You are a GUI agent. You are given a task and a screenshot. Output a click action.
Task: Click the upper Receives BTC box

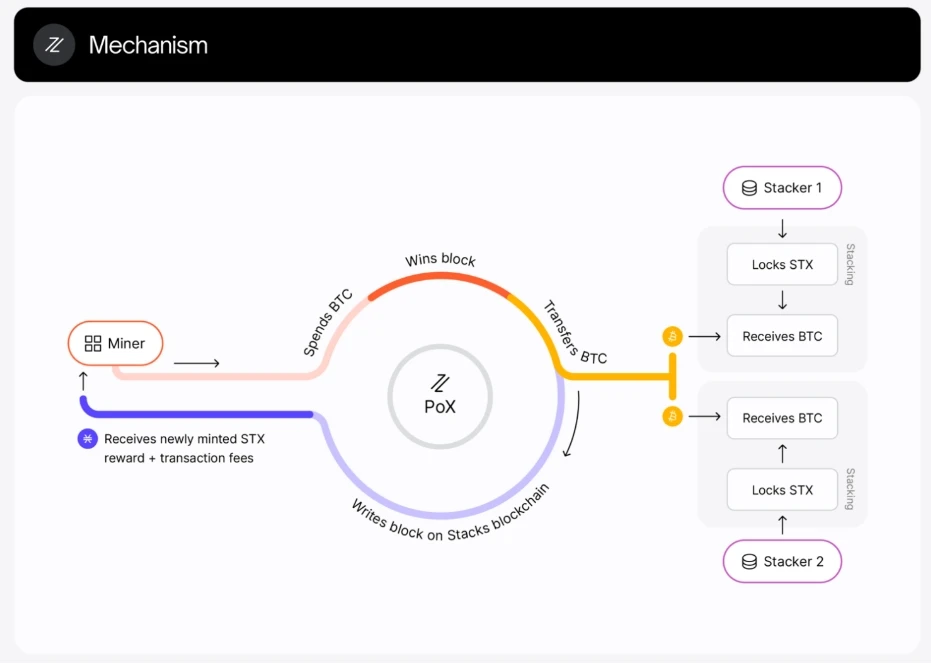[782, 337]
